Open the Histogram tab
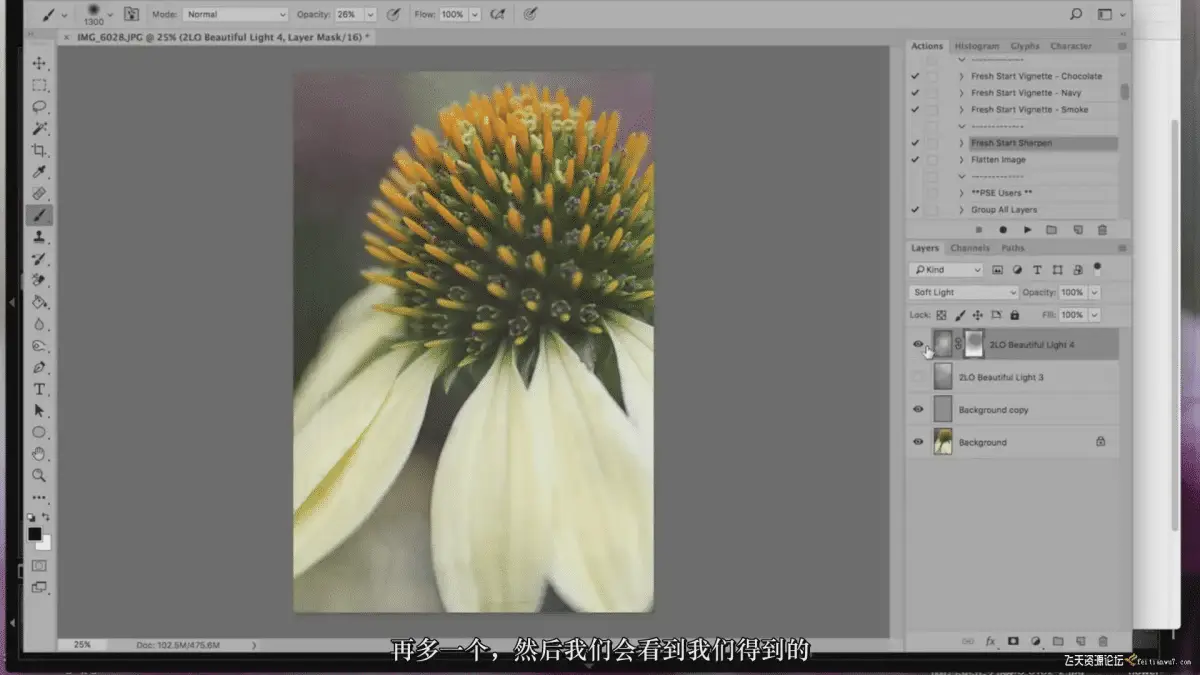Viewport: 1200px width, 675px height. [976, 46]
